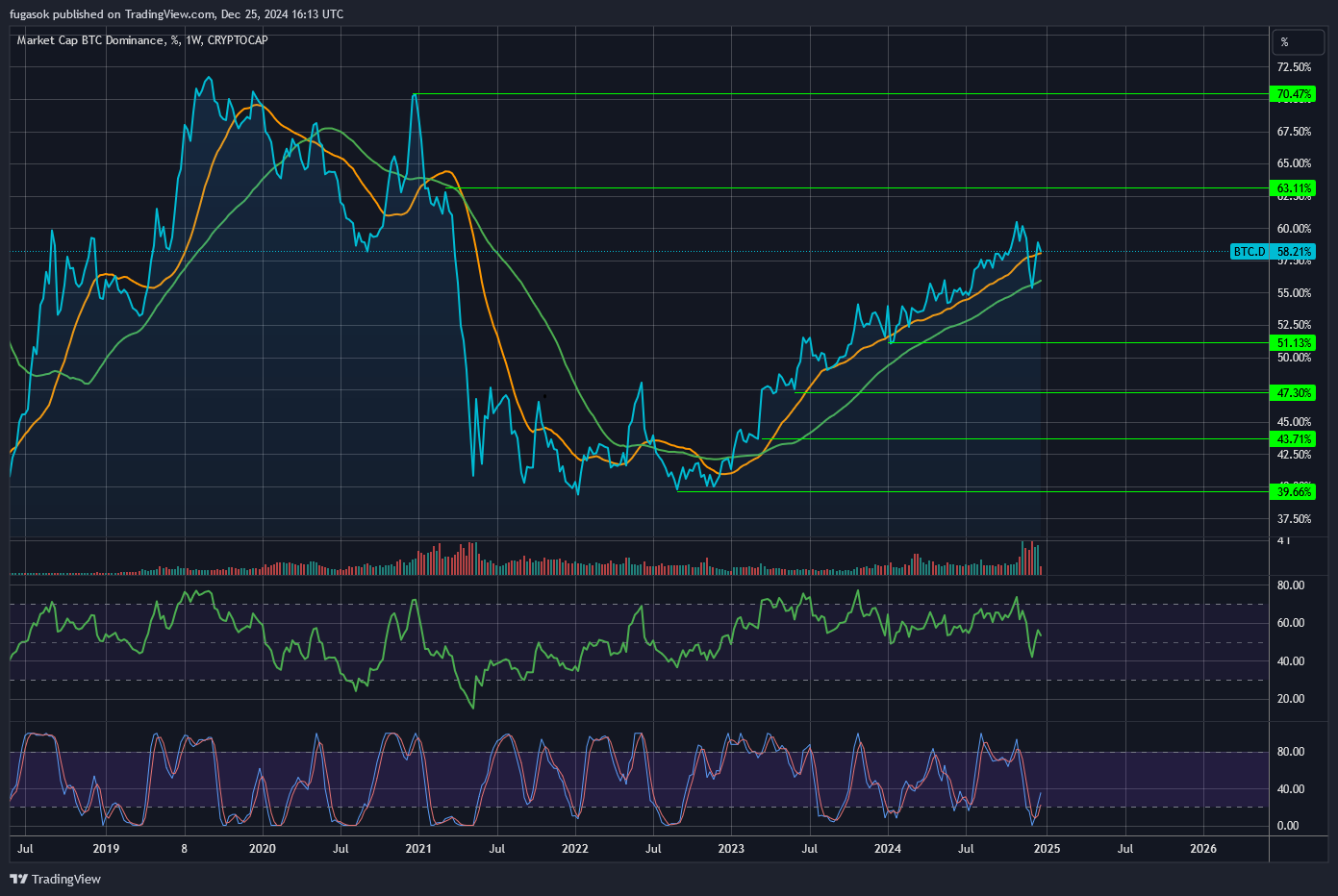Select the 43.71% green level label

1294,439
